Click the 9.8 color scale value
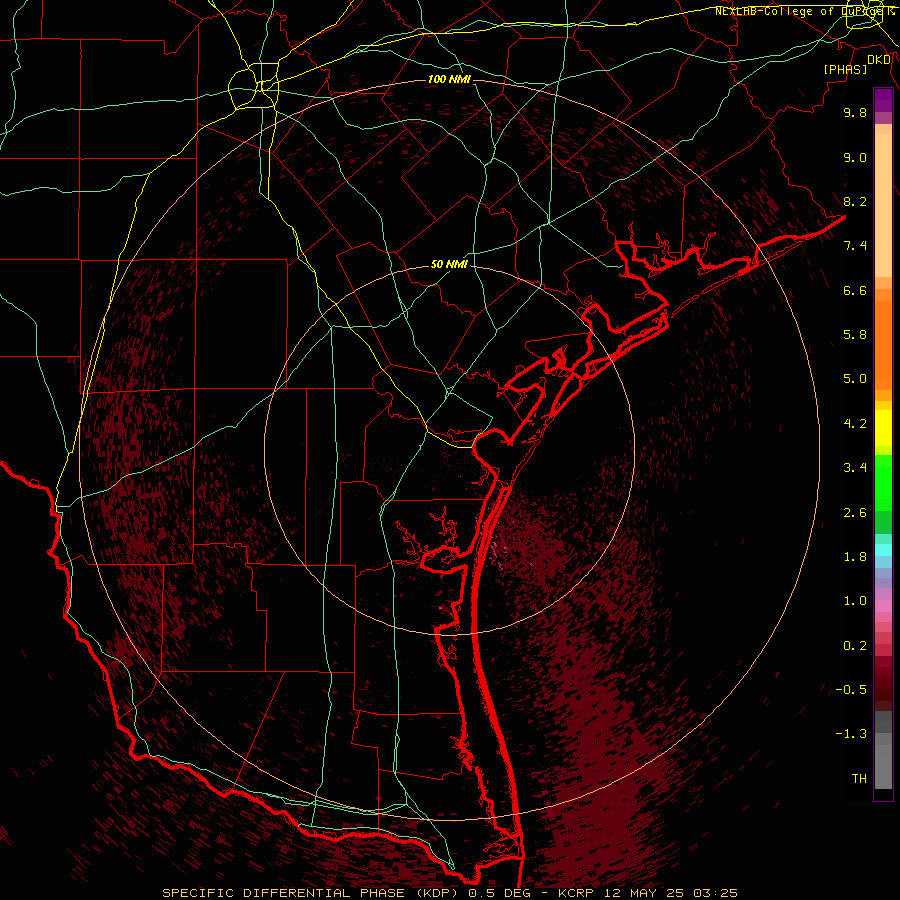This screenshot has width=900, height=900. (x=855, y=112)
